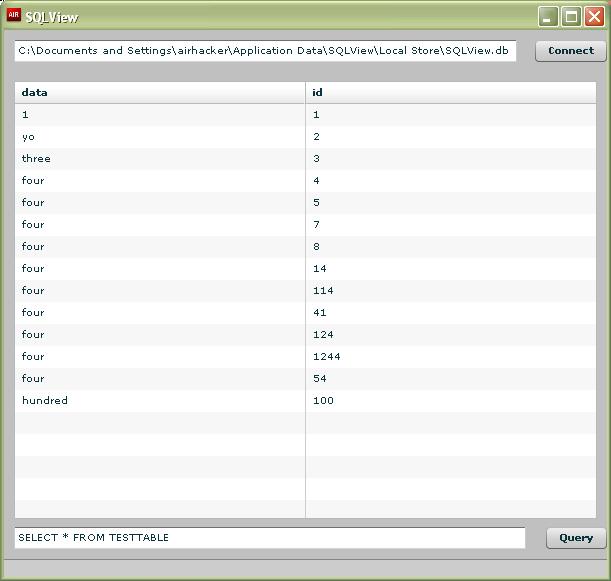Click into the SELECT * FROM TESTTABLE field
This screenshot has height=581, width=611.
(x=270, y=538)
